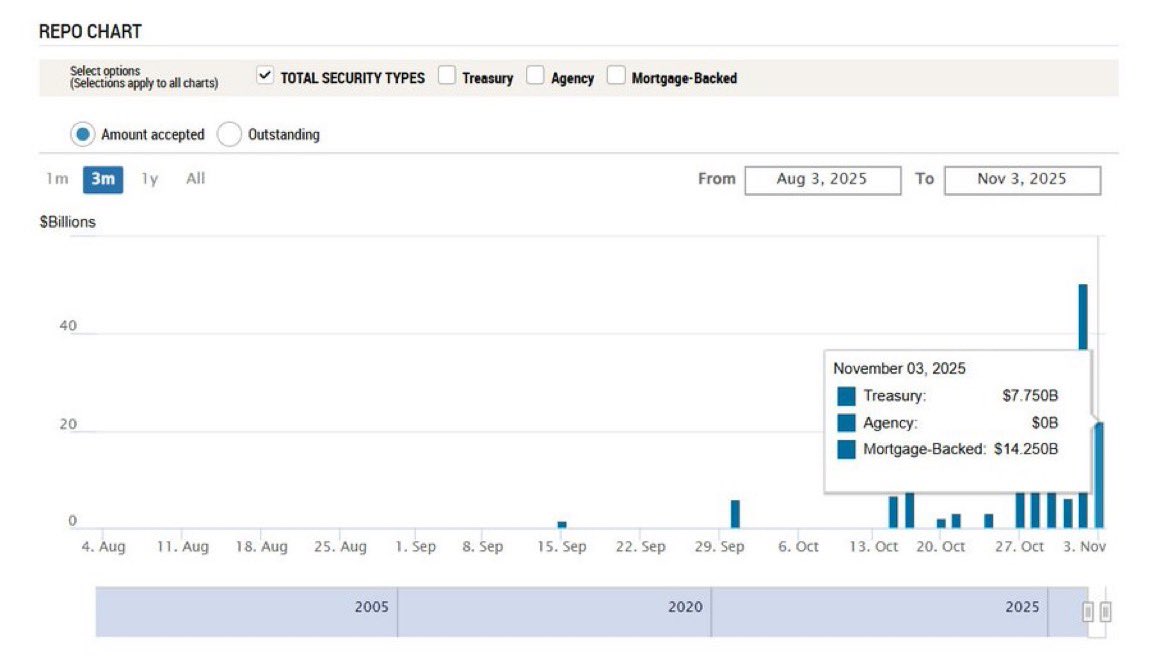Click tooltip date November 03, 2025
Viewport: 1152px width, 659px height.
point(899,369)
